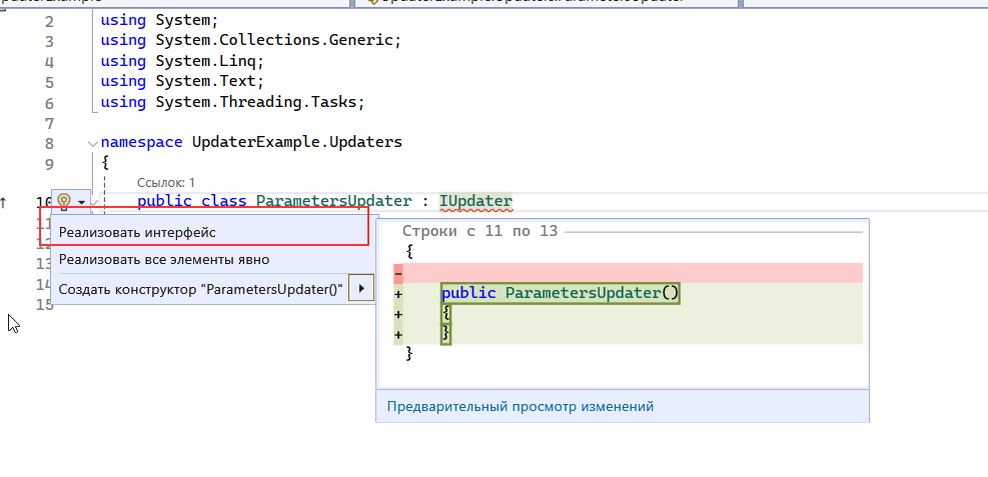This screenshot has height=477, width=988.
Task: Click "using System.Collections.Generic;" line
Action: (x=251, y=42)
